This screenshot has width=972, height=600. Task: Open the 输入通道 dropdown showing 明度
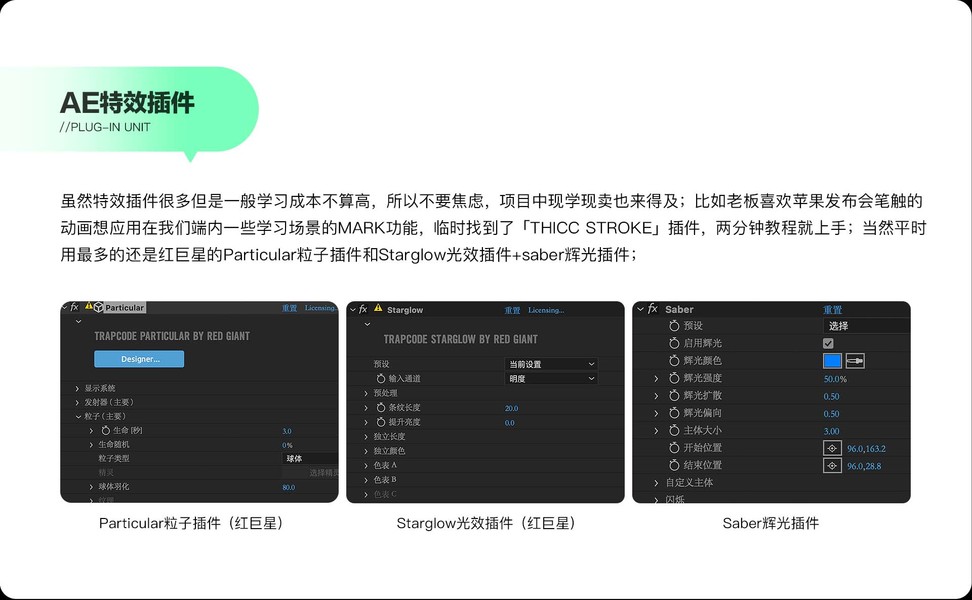551,378
